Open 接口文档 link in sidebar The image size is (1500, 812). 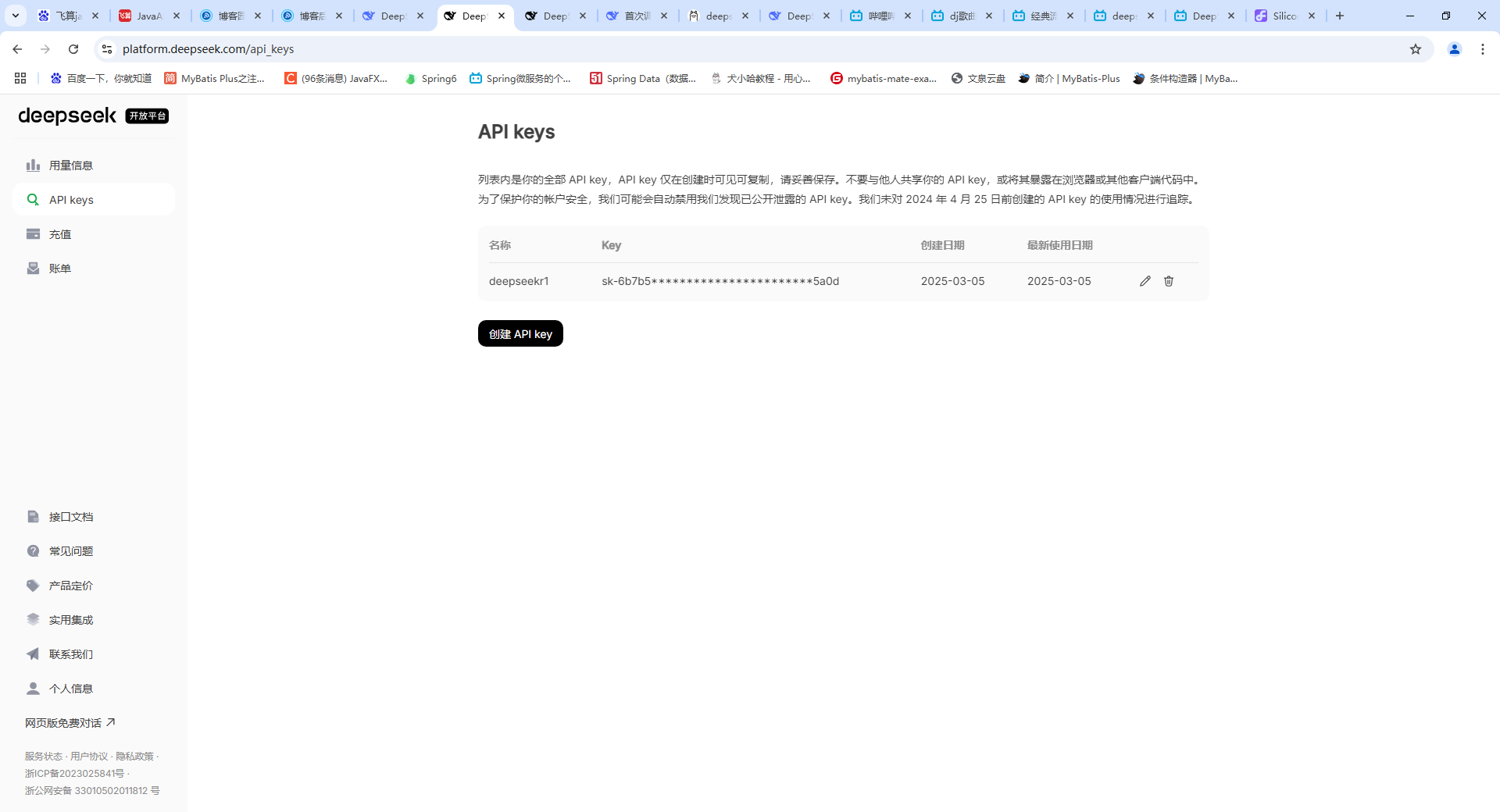click(94, 517)
